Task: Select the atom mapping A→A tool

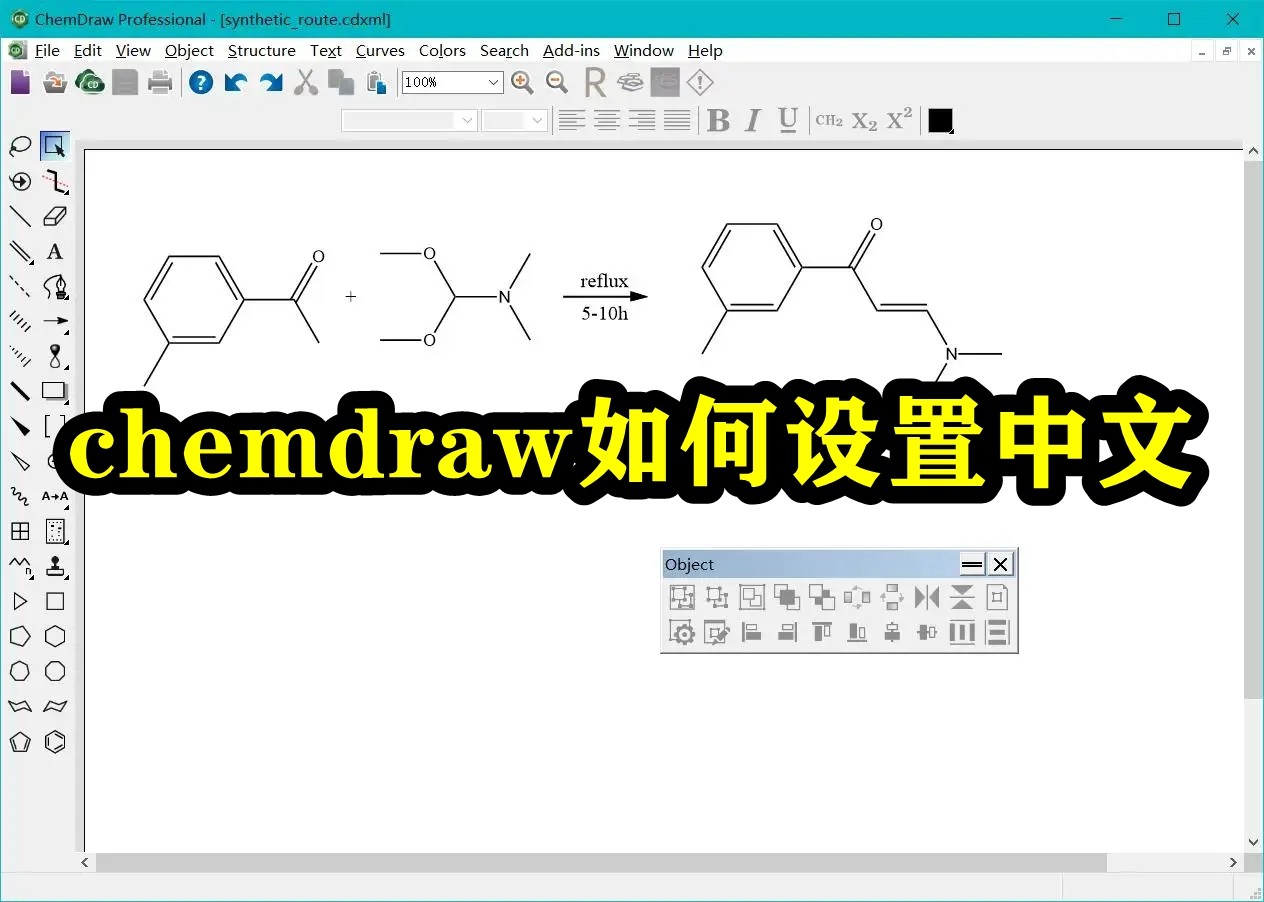Action: pyautogui.click(x=55, y=496)
